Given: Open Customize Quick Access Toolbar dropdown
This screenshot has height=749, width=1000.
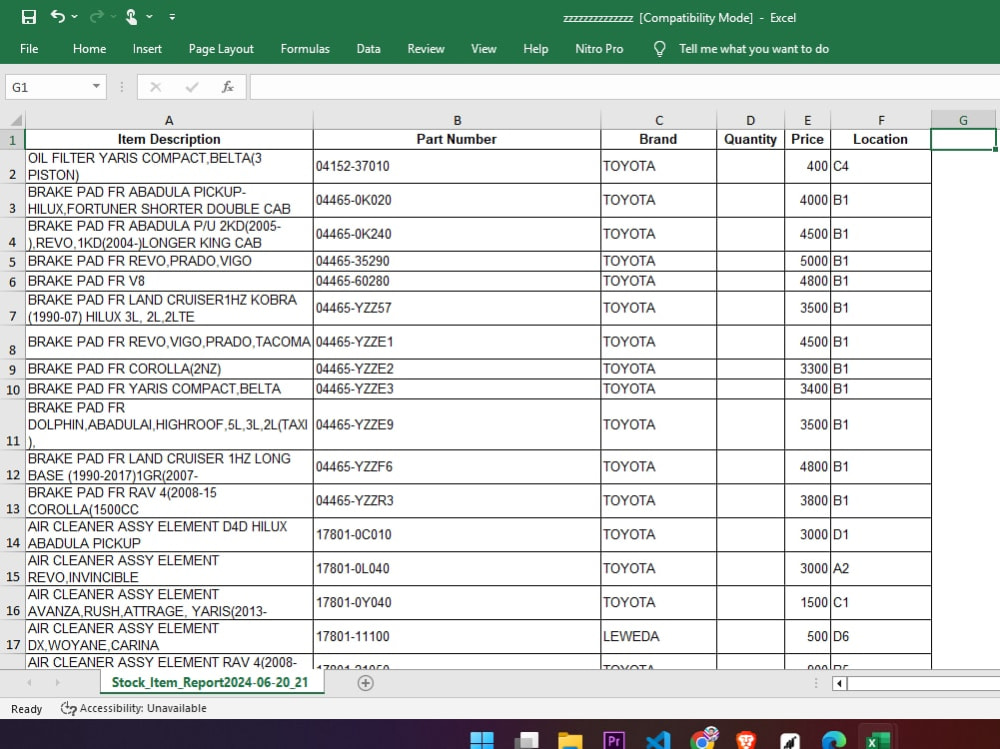Looking at the screenshot, I should (x=172, y=17).
